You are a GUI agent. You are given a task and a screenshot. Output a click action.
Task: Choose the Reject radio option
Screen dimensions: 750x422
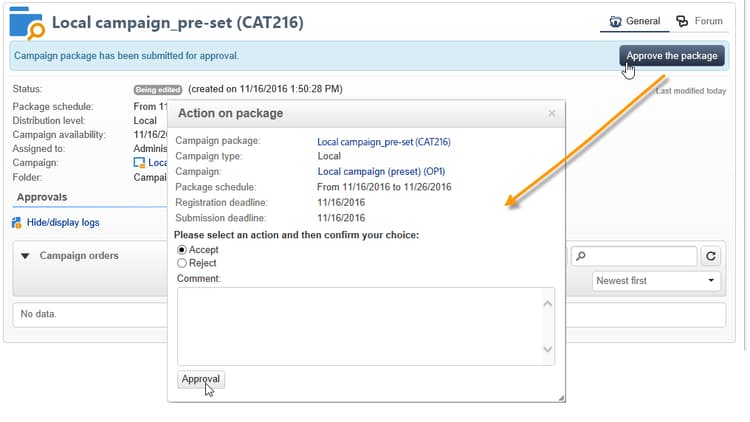point(182,263)
